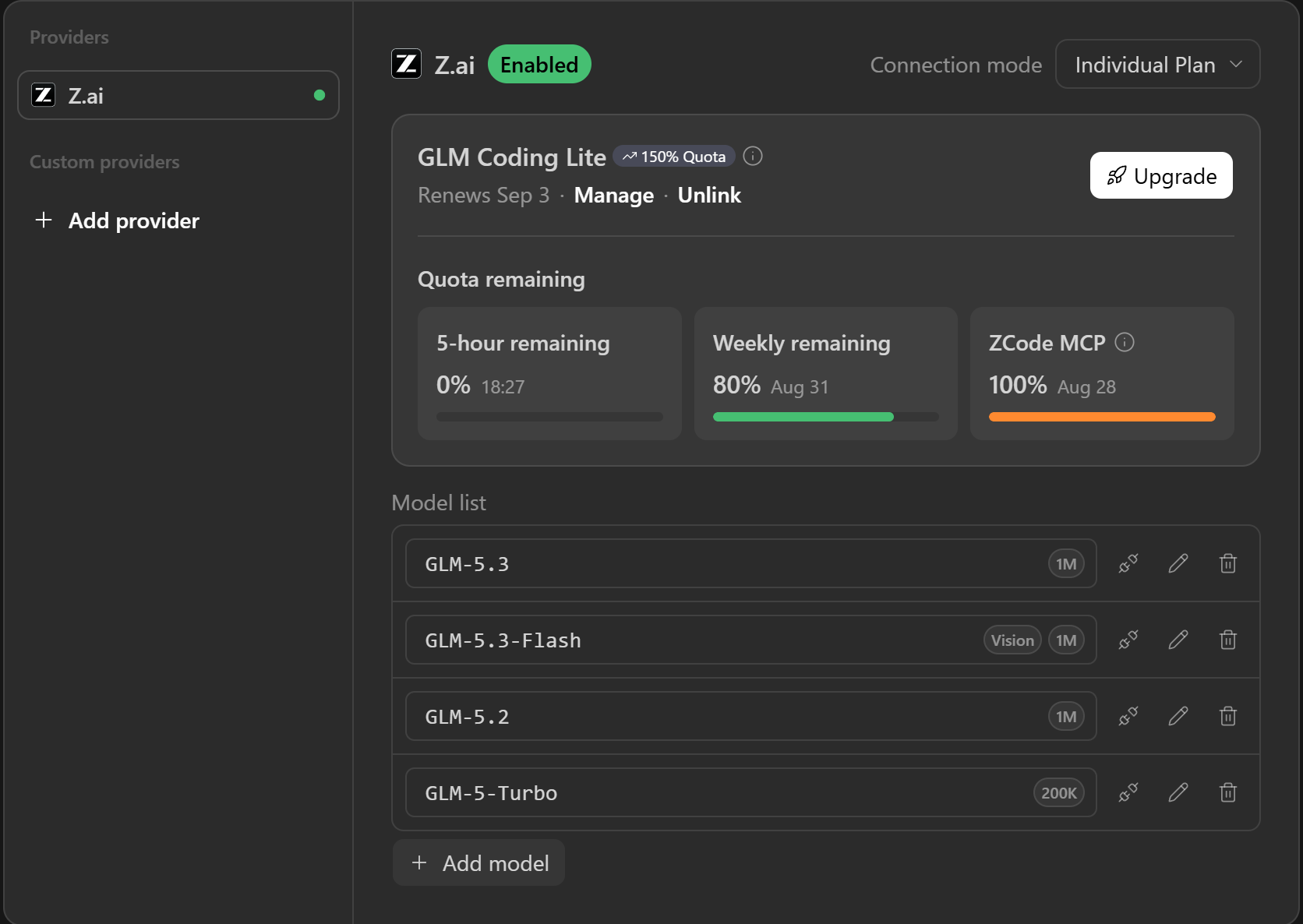The width and height of the screenshot is (1303, 924).
Task: Select the GLM-5.3-Flash model name field
Action: tap(751, 640)
